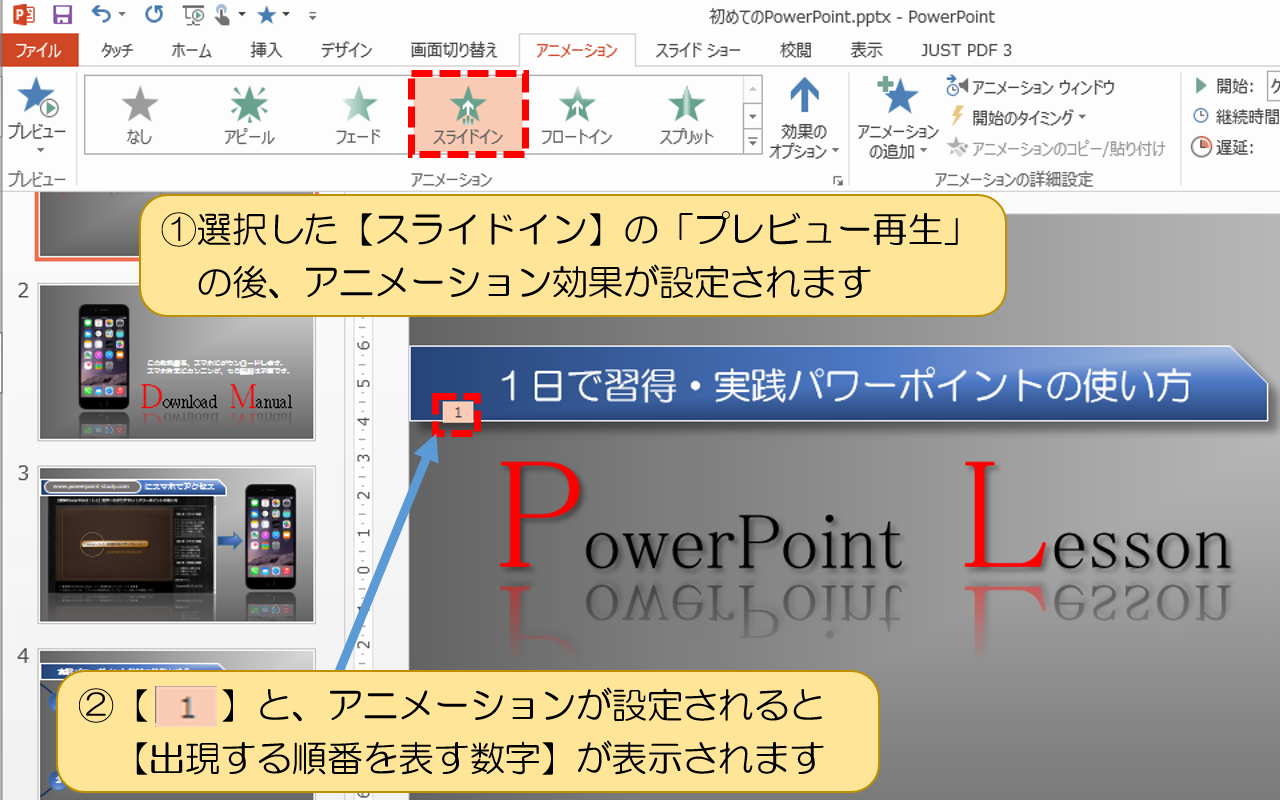Select the アニメーション tab

(x=577, y=50)
